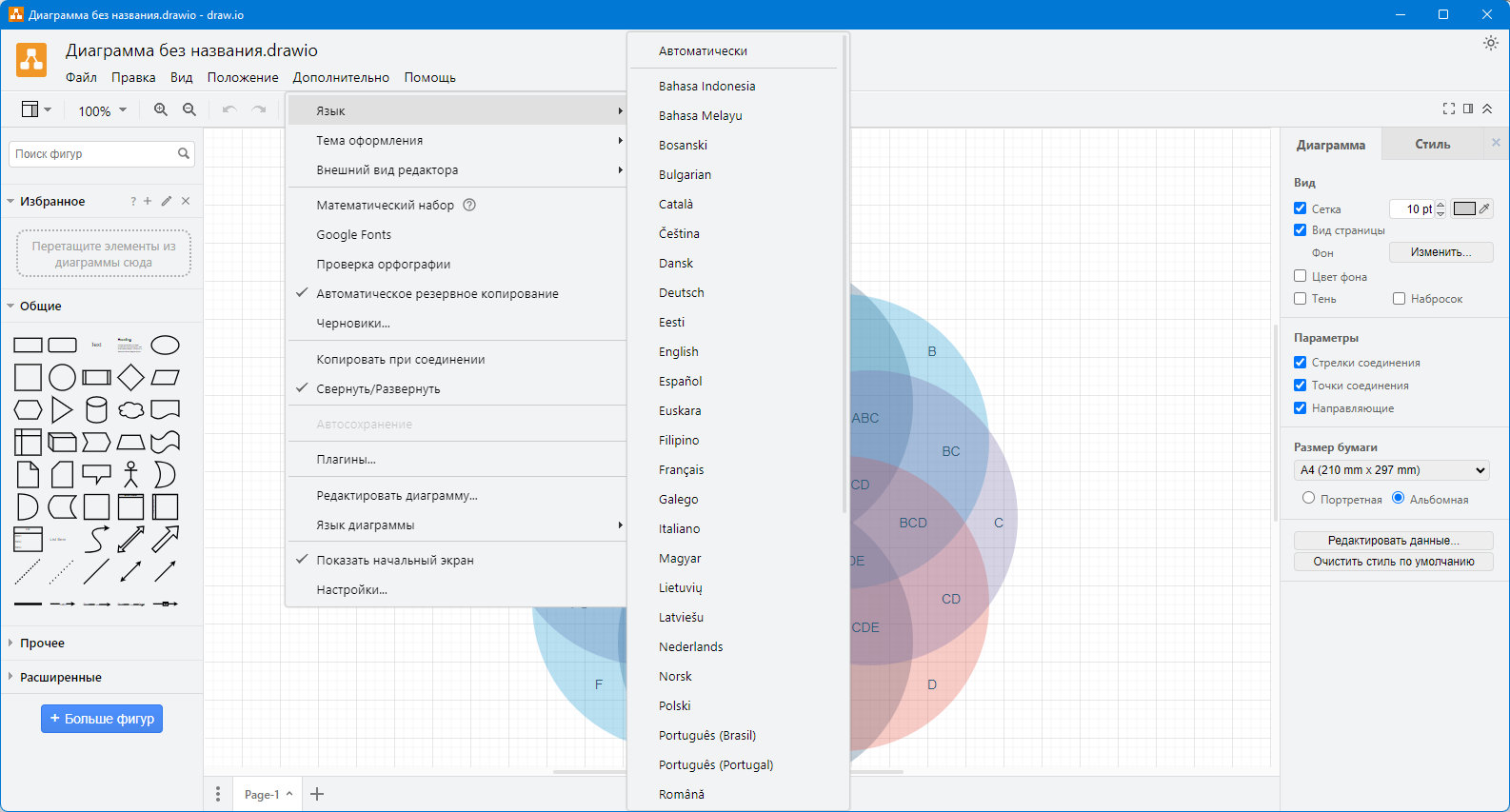
Task: Click the Больше фигур button
Action: 102,719
